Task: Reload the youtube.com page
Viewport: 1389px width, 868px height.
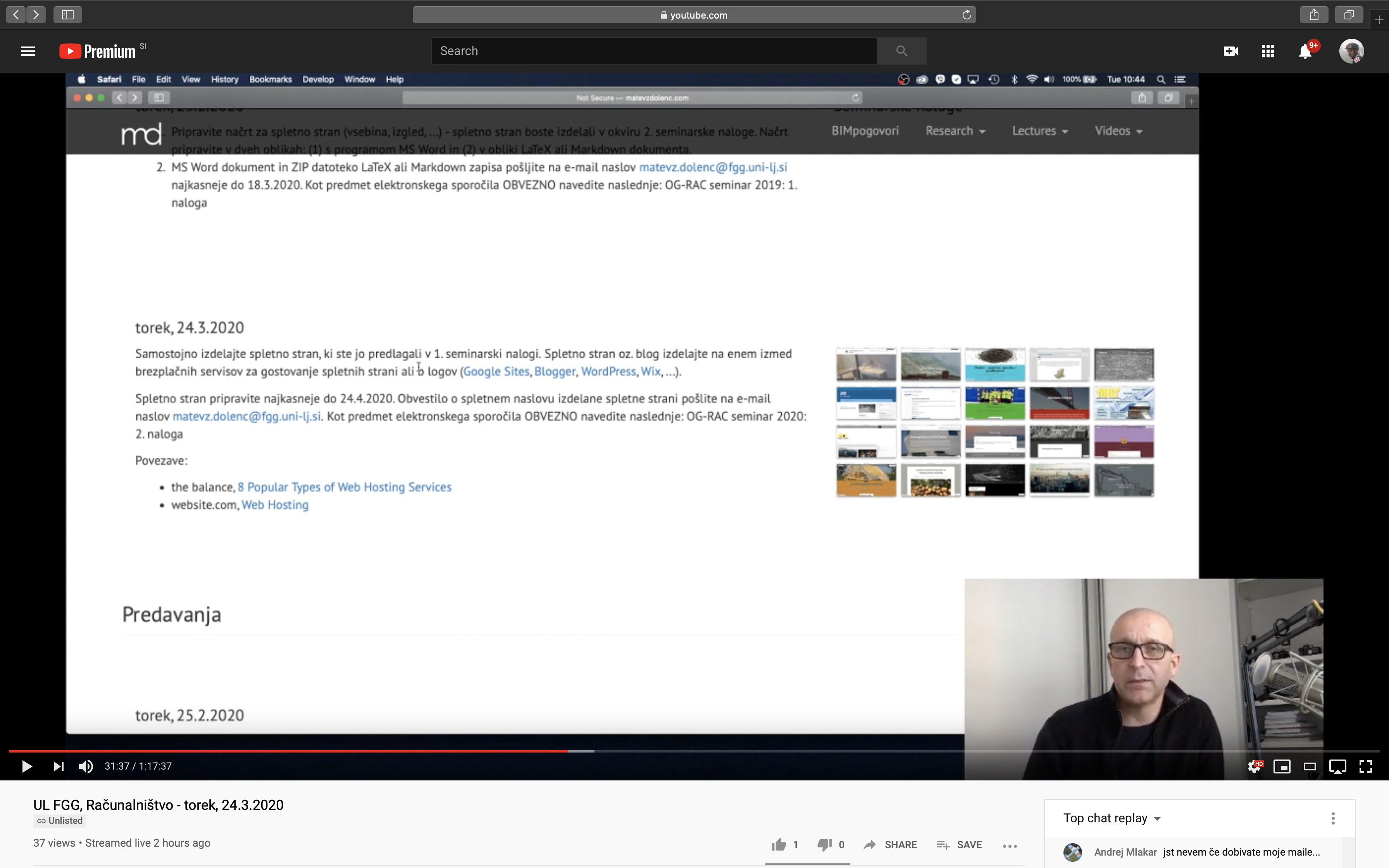Action: pos(967,15)
